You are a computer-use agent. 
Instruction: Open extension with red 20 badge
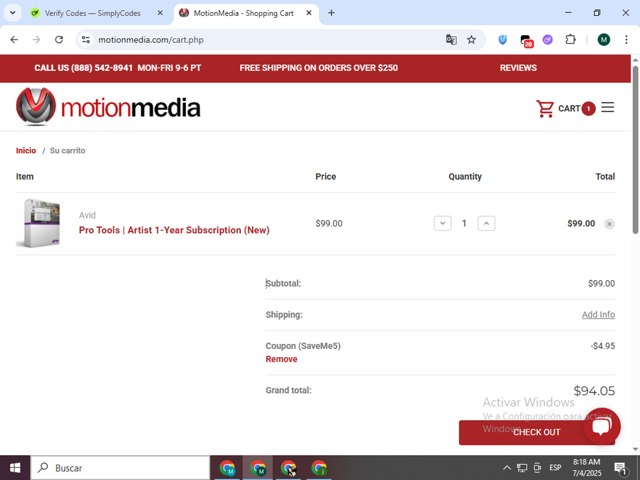(x=526, y=40)
